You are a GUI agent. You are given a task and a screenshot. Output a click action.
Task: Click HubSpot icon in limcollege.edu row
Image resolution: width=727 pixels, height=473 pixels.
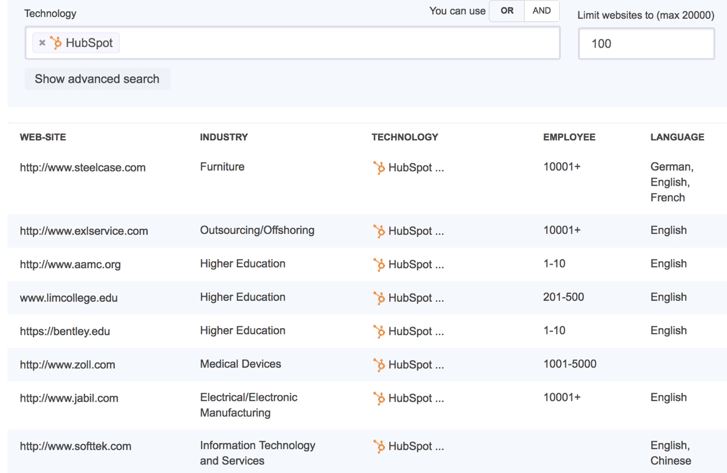pos(379,298)
